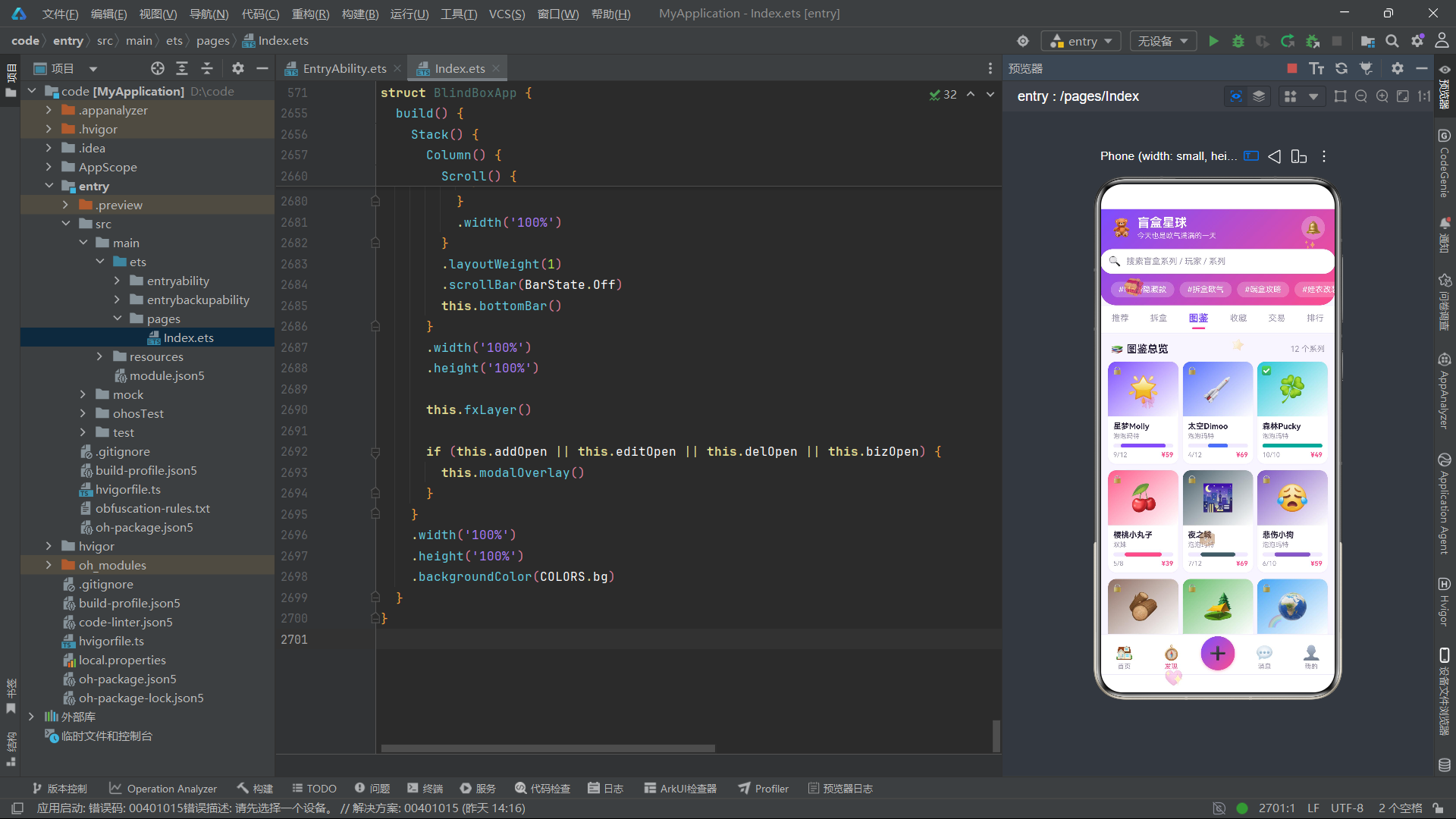This screenshot has width=1456, height=819.
Task: Toggle Application Agent side panel
Action: 1445,504
